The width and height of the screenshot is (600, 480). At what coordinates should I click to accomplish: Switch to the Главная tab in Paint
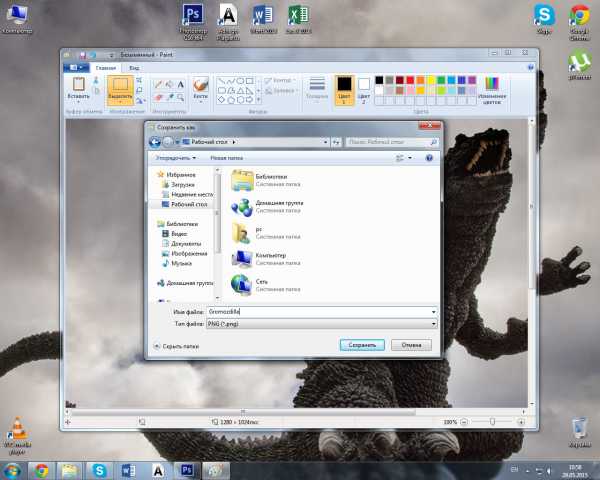coord(106,68)
